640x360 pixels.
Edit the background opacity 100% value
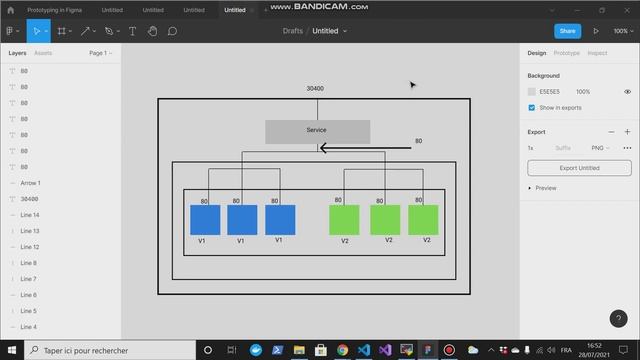click(583, 92)
